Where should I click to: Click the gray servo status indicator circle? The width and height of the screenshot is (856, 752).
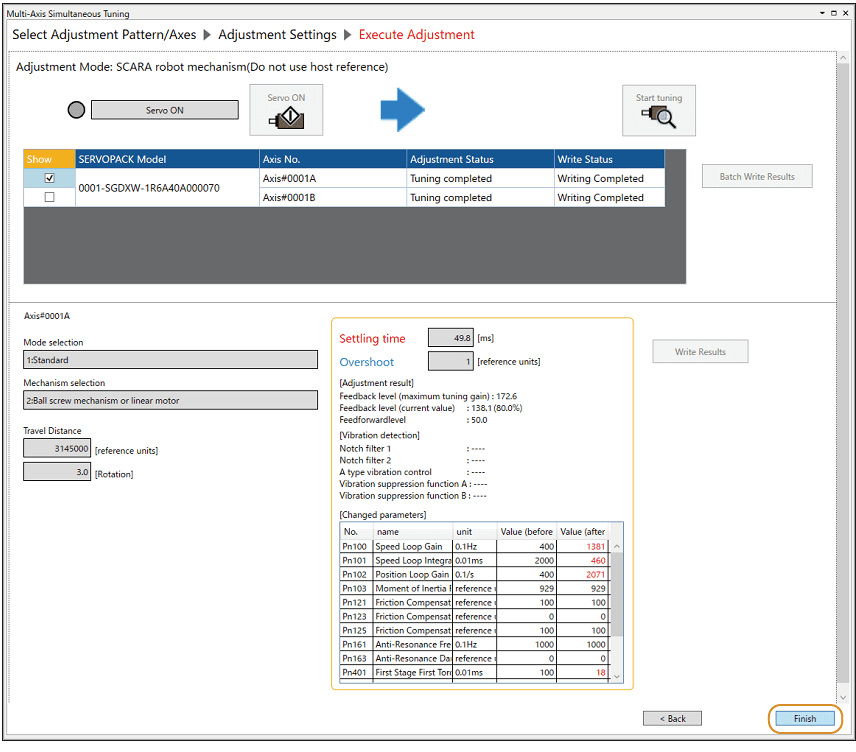click(x=76, y=110)
